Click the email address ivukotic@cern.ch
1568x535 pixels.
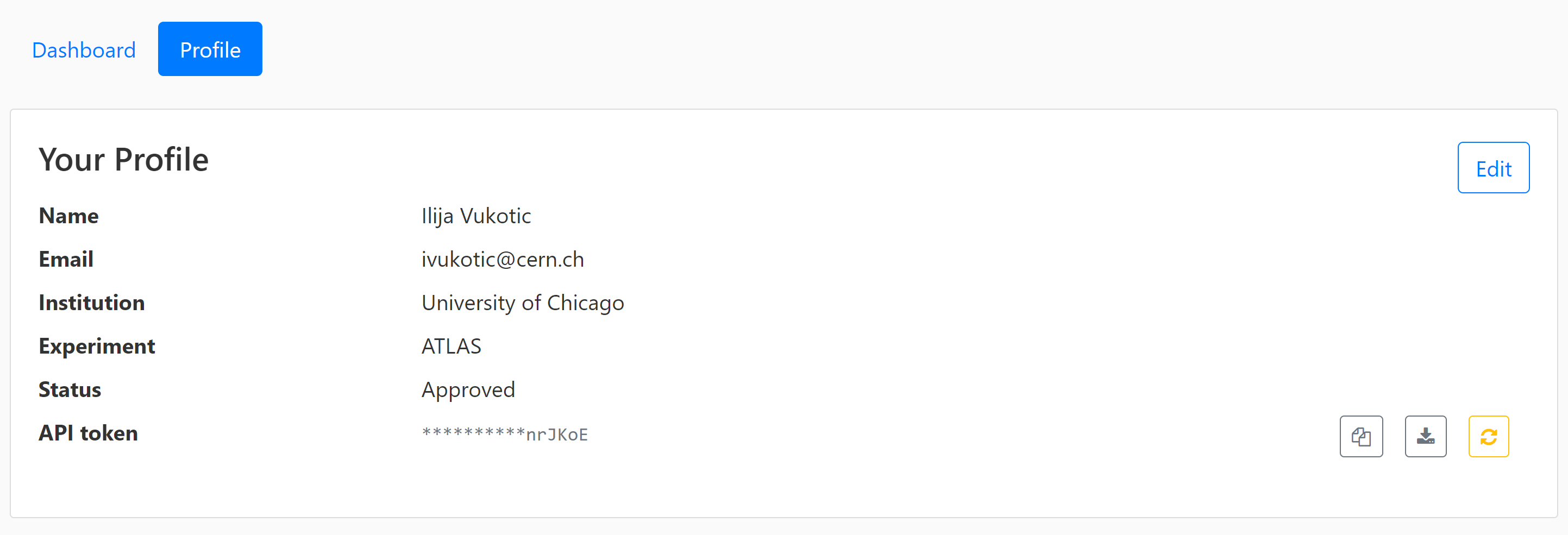tap(502, 259)
